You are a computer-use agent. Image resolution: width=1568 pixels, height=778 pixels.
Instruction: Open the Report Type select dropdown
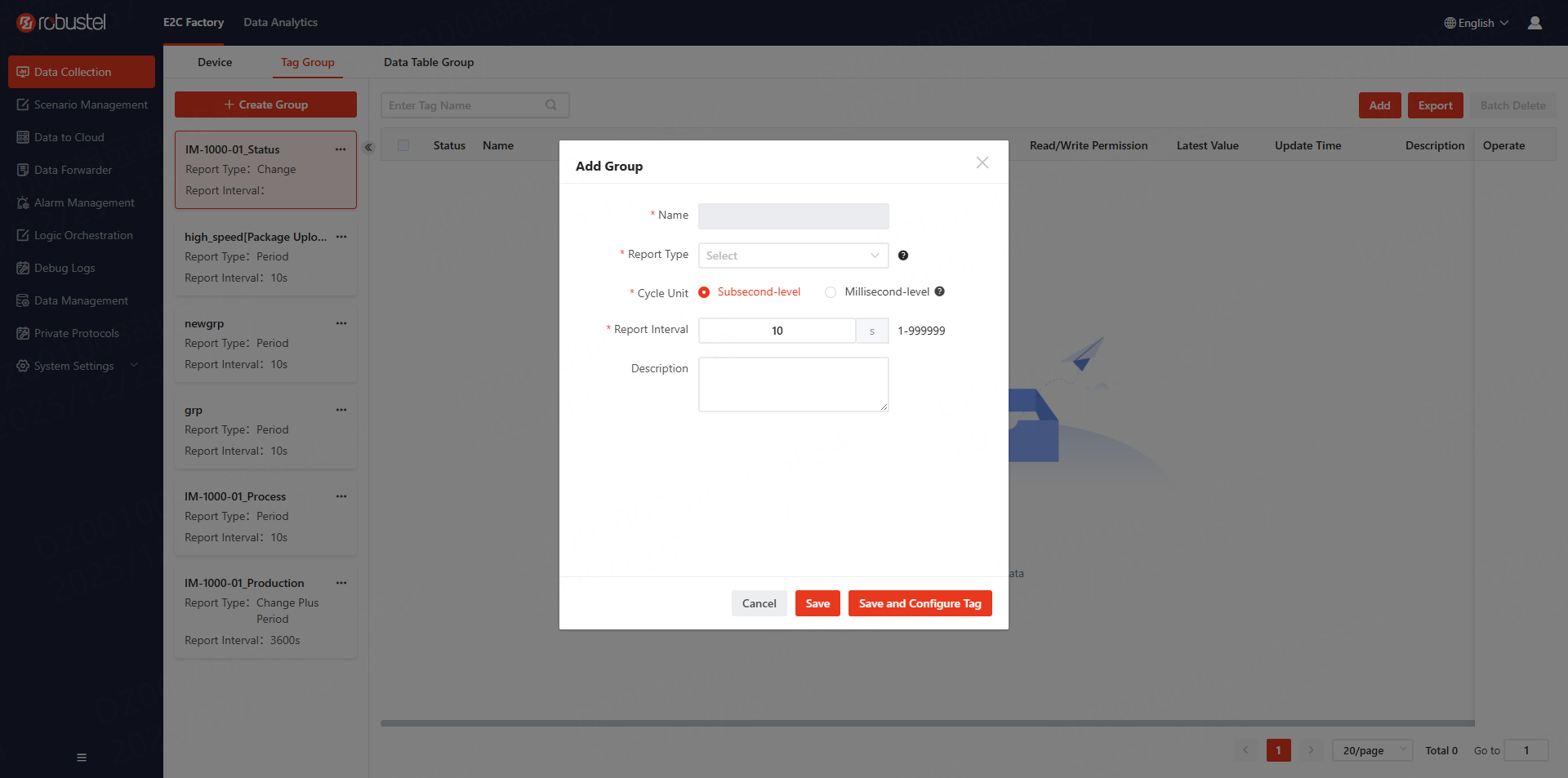[792, 256]
